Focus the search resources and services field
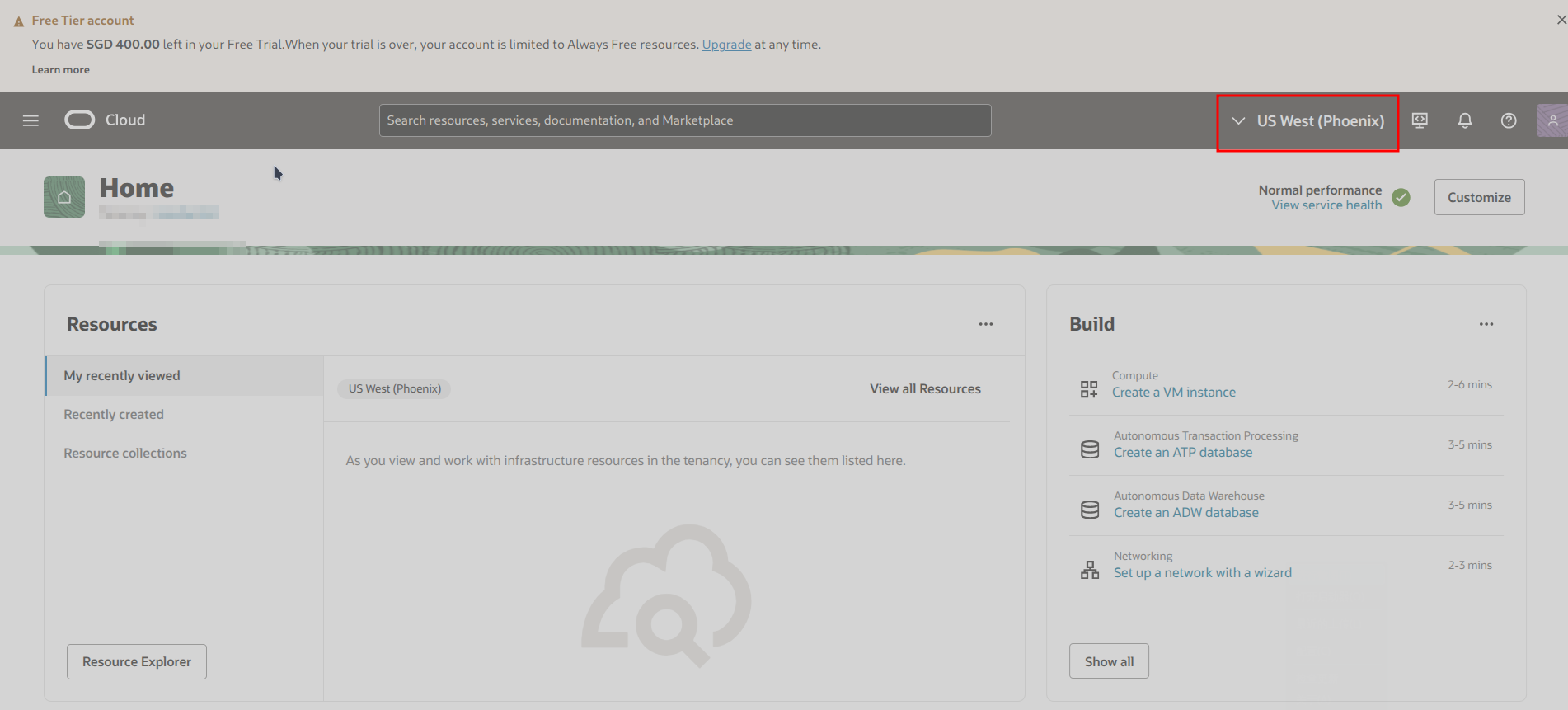1568x710 pixels. click(685, 120)
